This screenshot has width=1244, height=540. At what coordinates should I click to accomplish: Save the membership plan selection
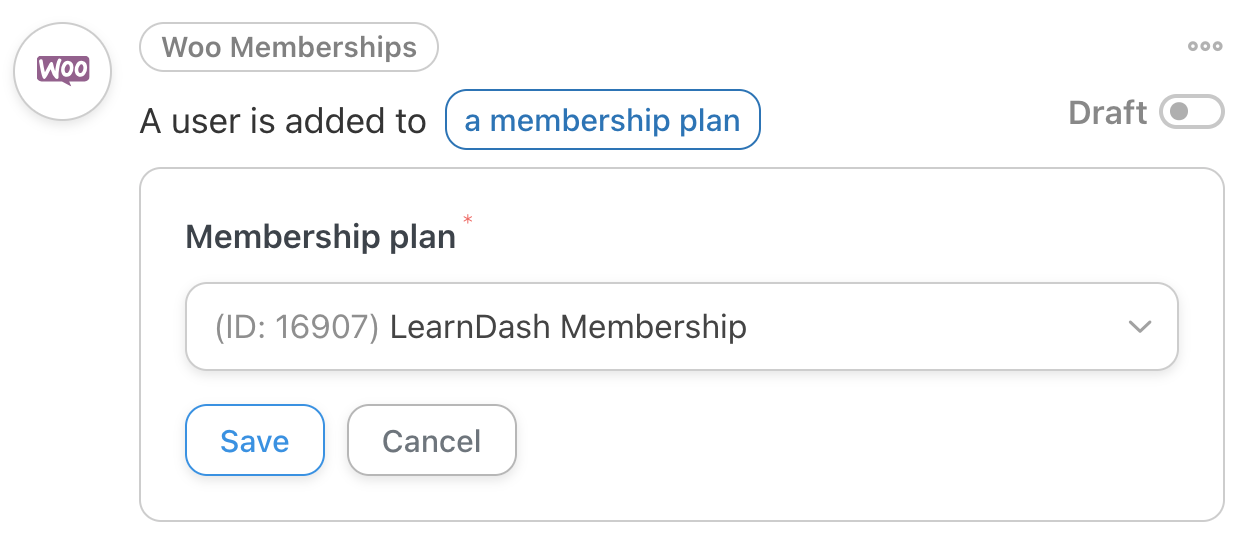(x=255, y=440)
